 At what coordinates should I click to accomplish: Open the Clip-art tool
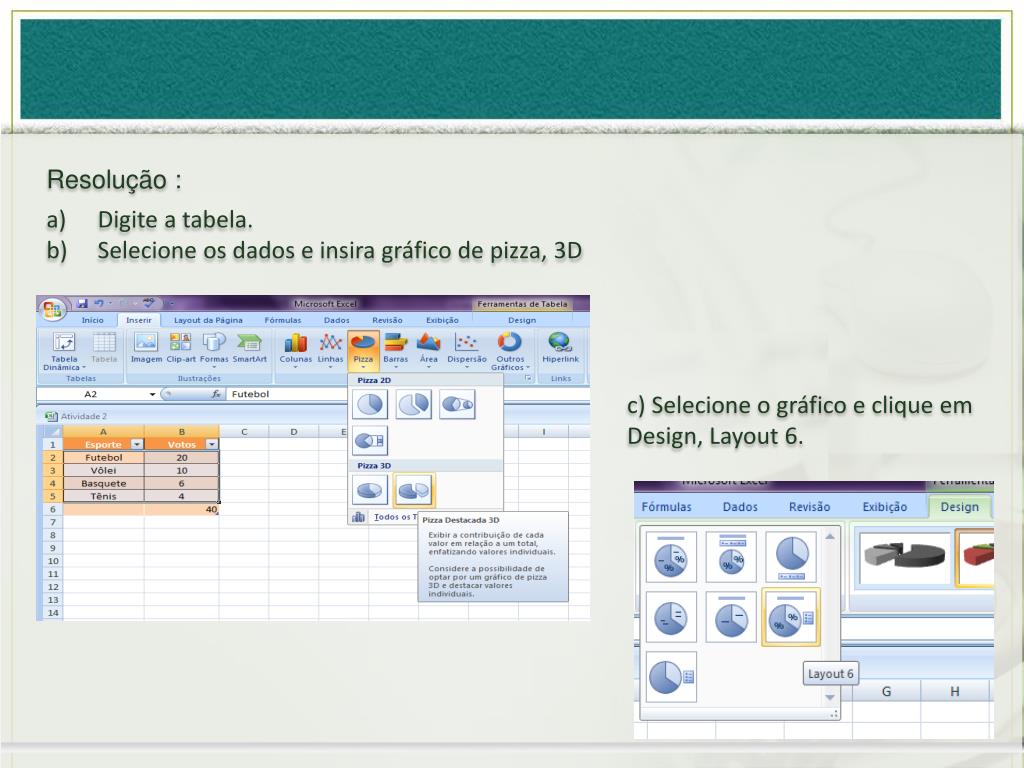point(181,347)
